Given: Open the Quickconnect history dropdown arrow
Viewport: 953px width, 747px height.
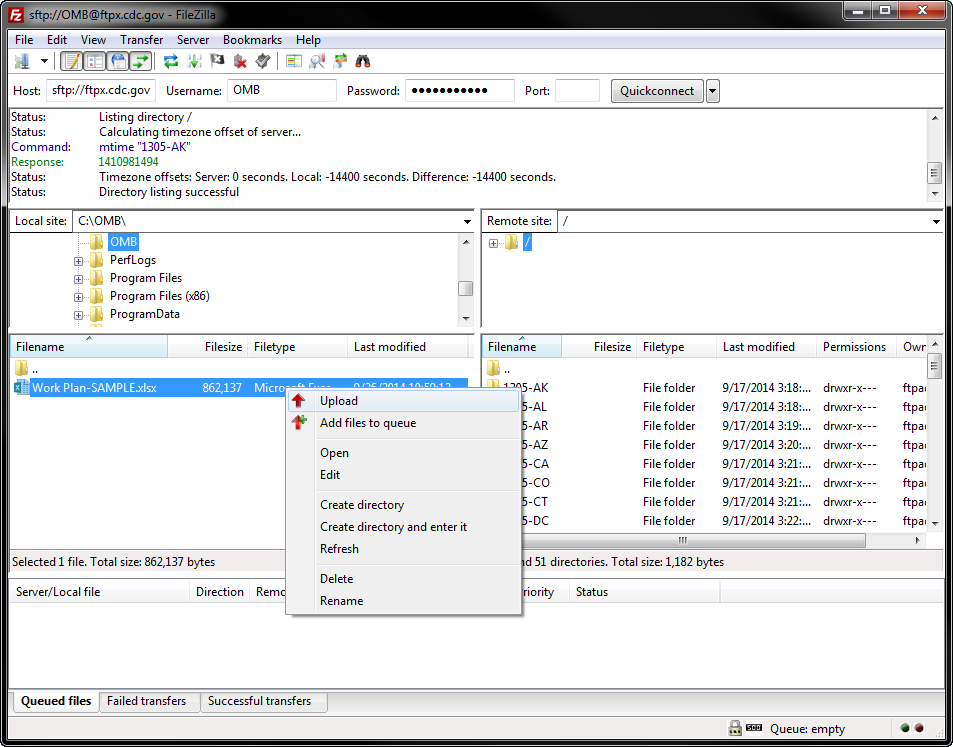Looking at the screenshot, I should click(712, 91).
